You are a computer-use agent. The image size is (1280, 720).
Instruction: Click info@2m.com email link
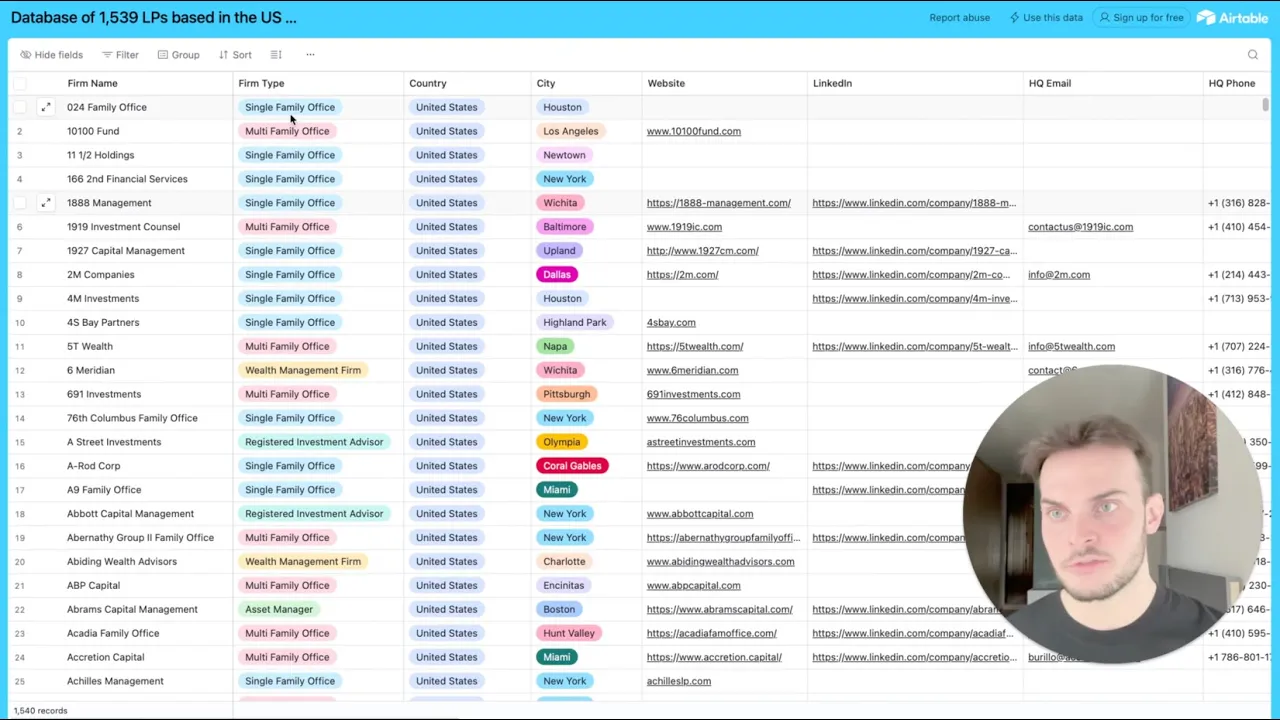tap(1059, 275)
